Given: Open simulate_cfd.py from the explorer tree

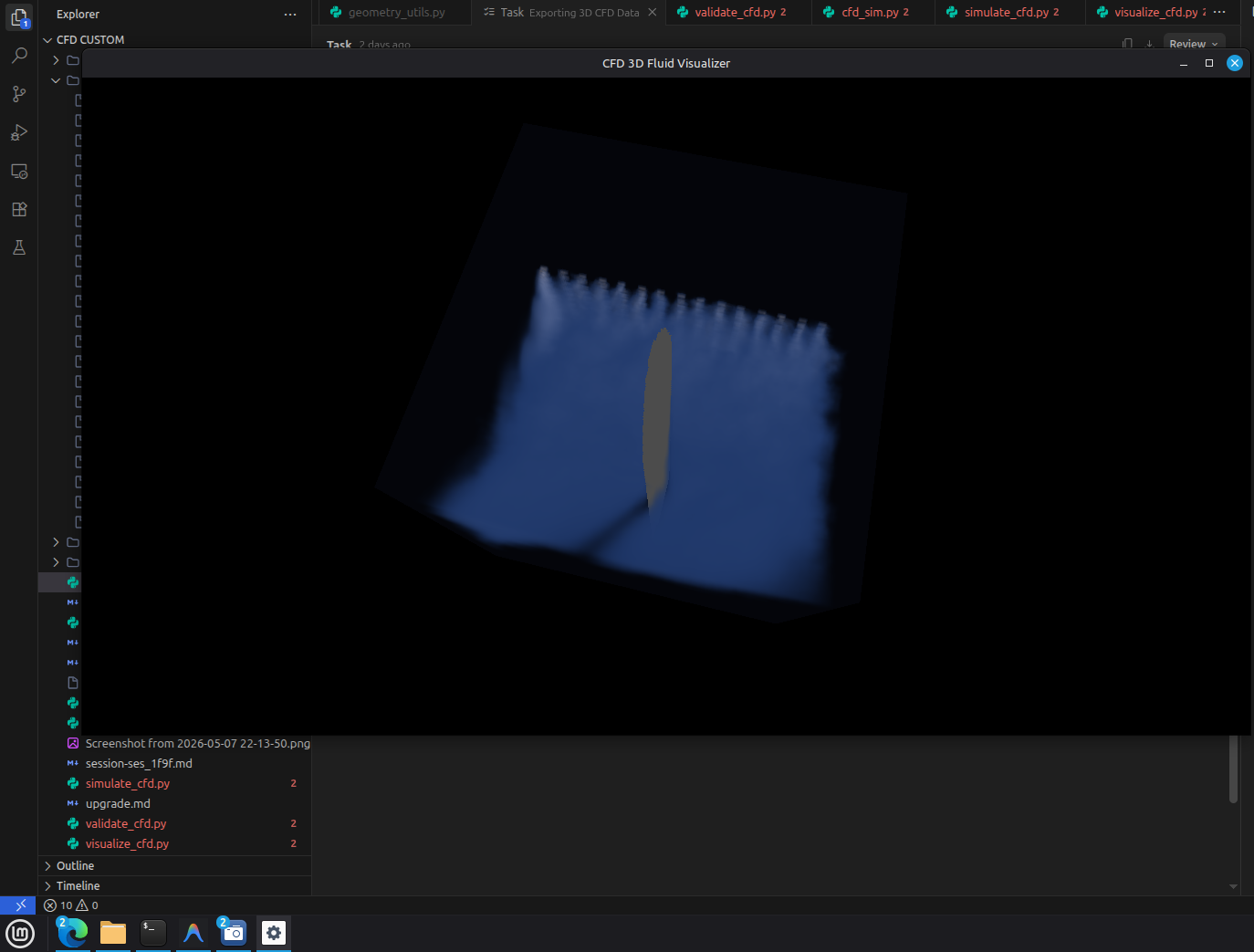Looking at the screenshot, I should 128,783.
